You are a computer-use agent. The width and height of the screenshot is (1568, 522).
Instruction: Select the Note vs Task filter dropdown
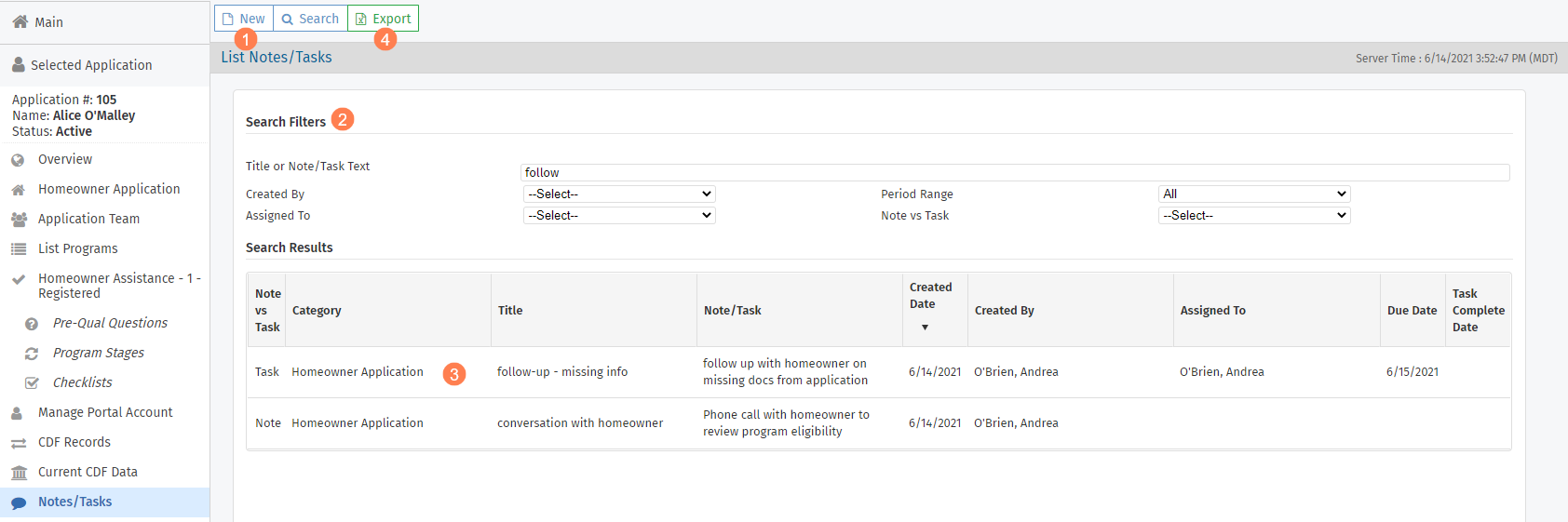(x=1253, y=216)
